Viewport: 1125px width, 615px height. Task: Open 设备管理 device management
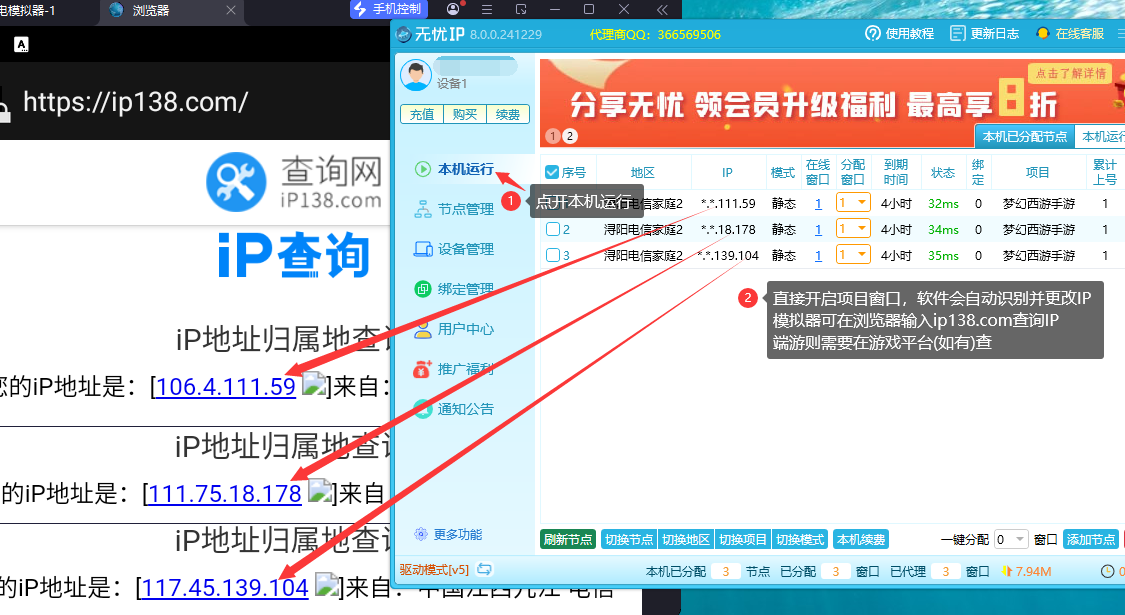[x=454, y=249]
